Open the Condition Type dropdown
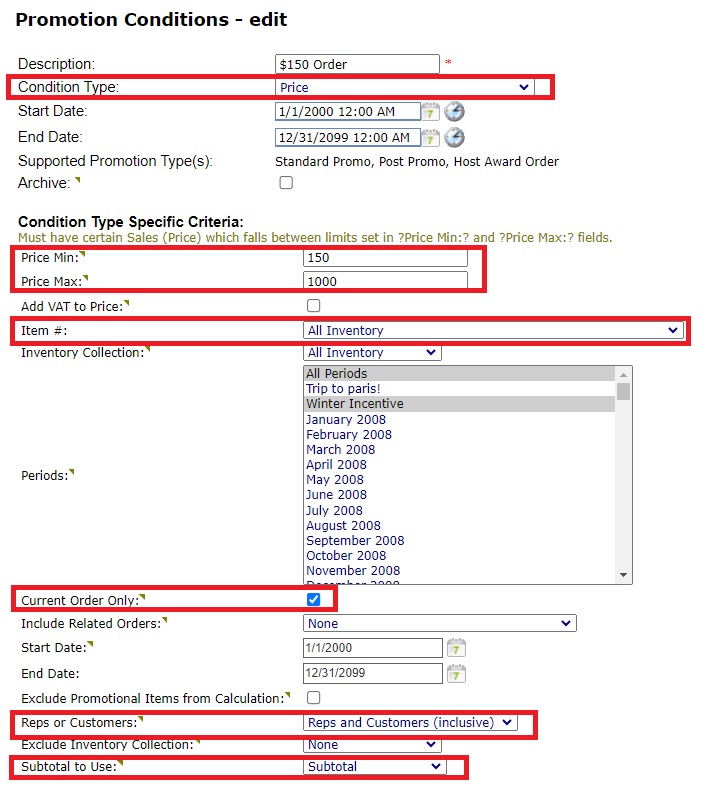The height and width of the screenshot is (792, 708). [404, 88]
